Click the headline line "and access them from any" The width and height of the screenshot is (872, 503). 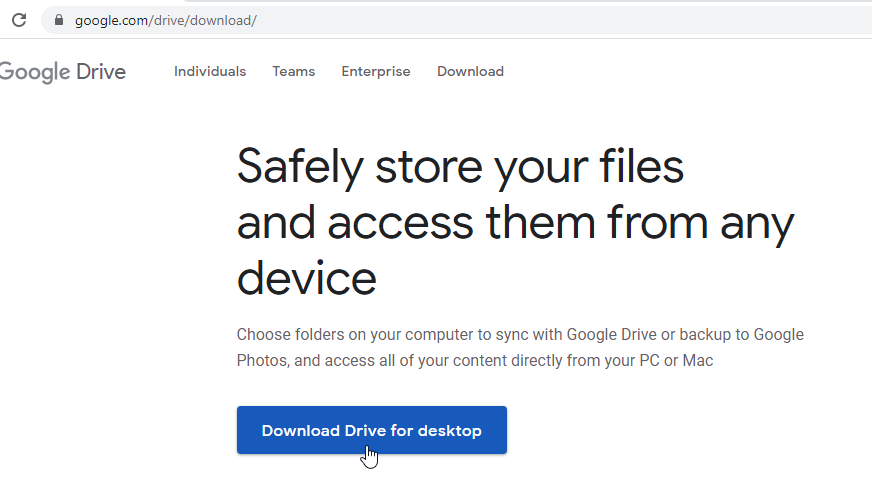click(516, 224)
